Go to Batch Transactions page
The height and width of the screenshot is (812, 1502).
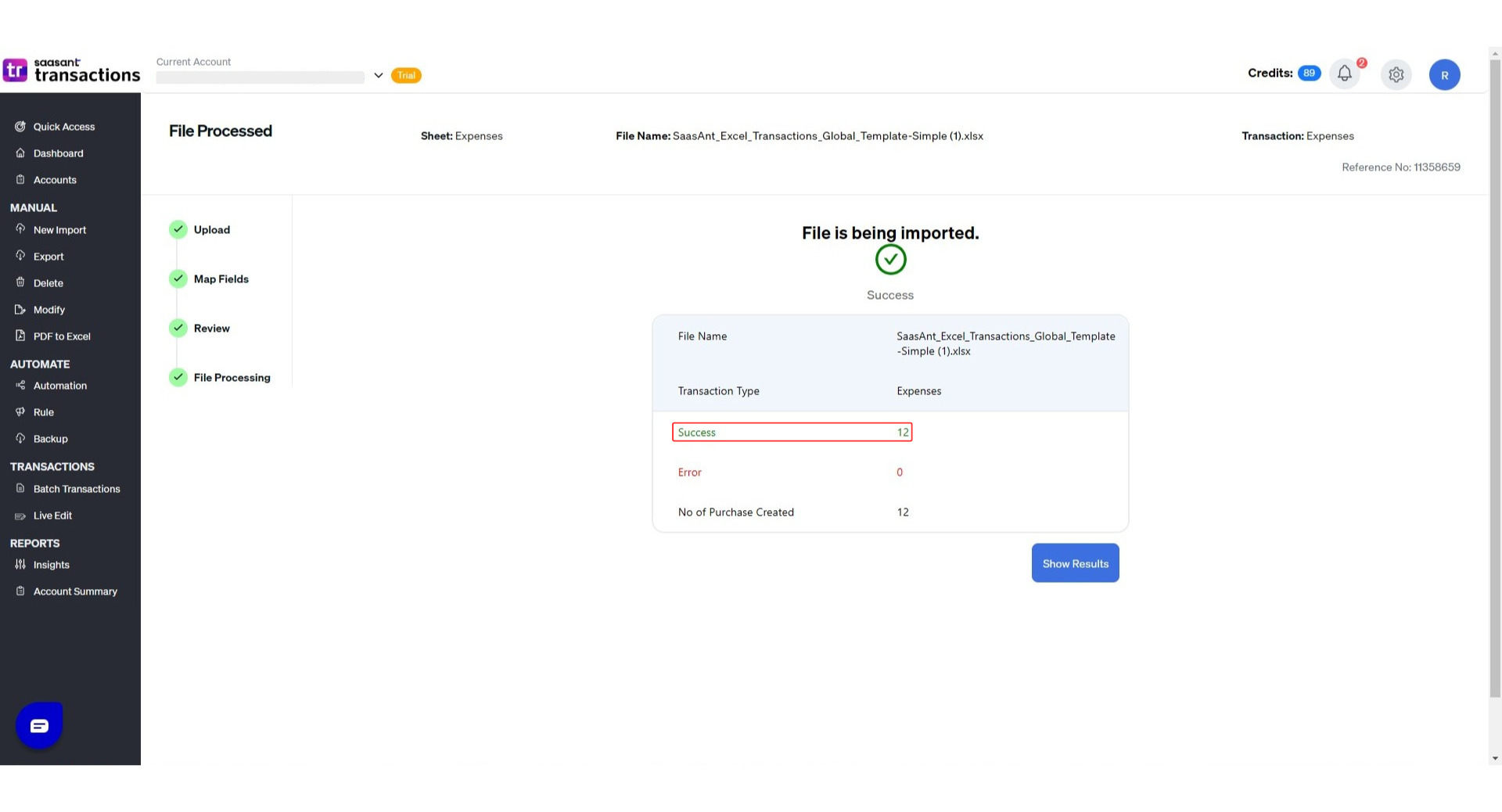(x=77, y=489)
